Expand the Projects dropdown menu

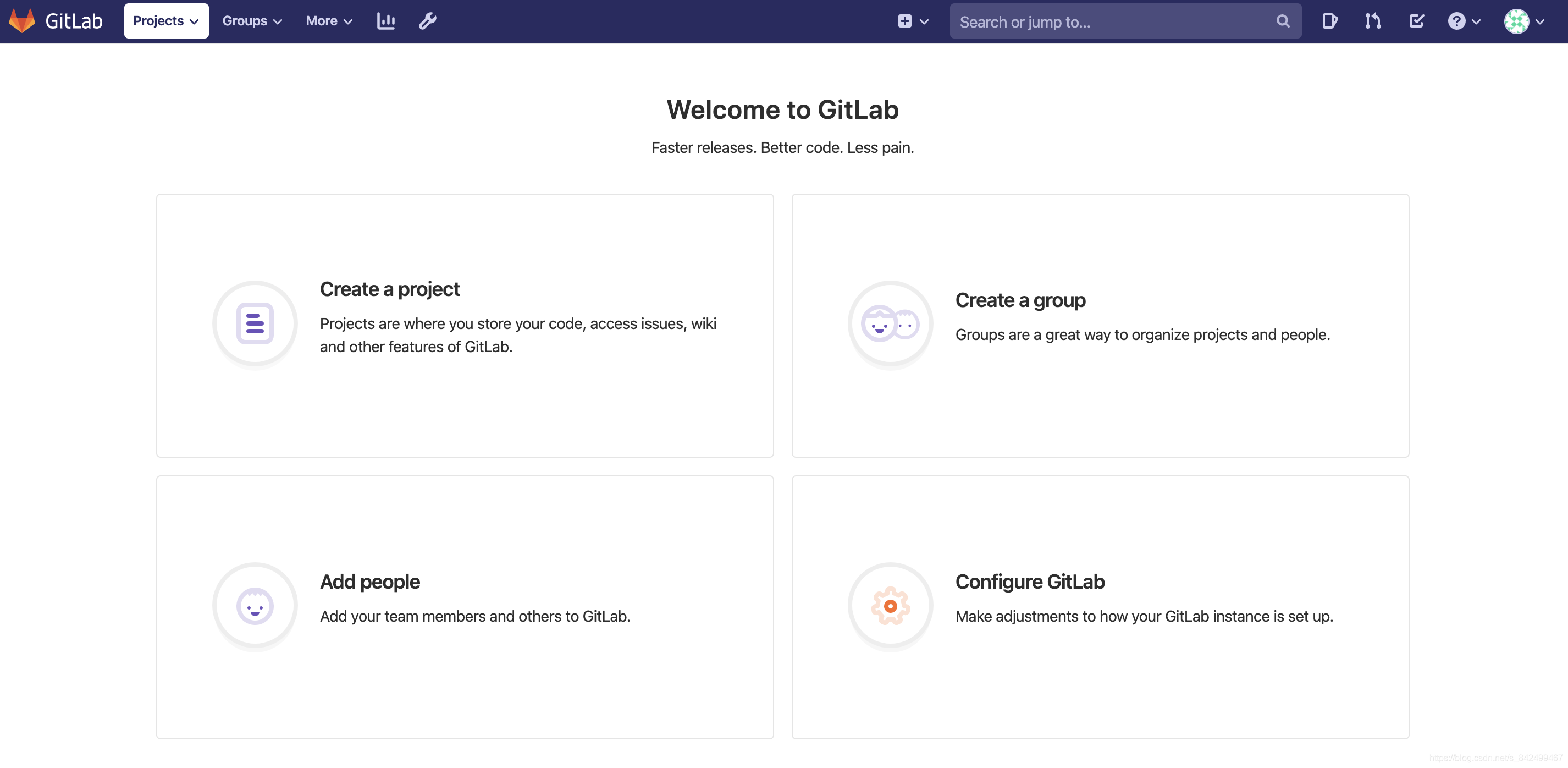[x=166, y=21]
